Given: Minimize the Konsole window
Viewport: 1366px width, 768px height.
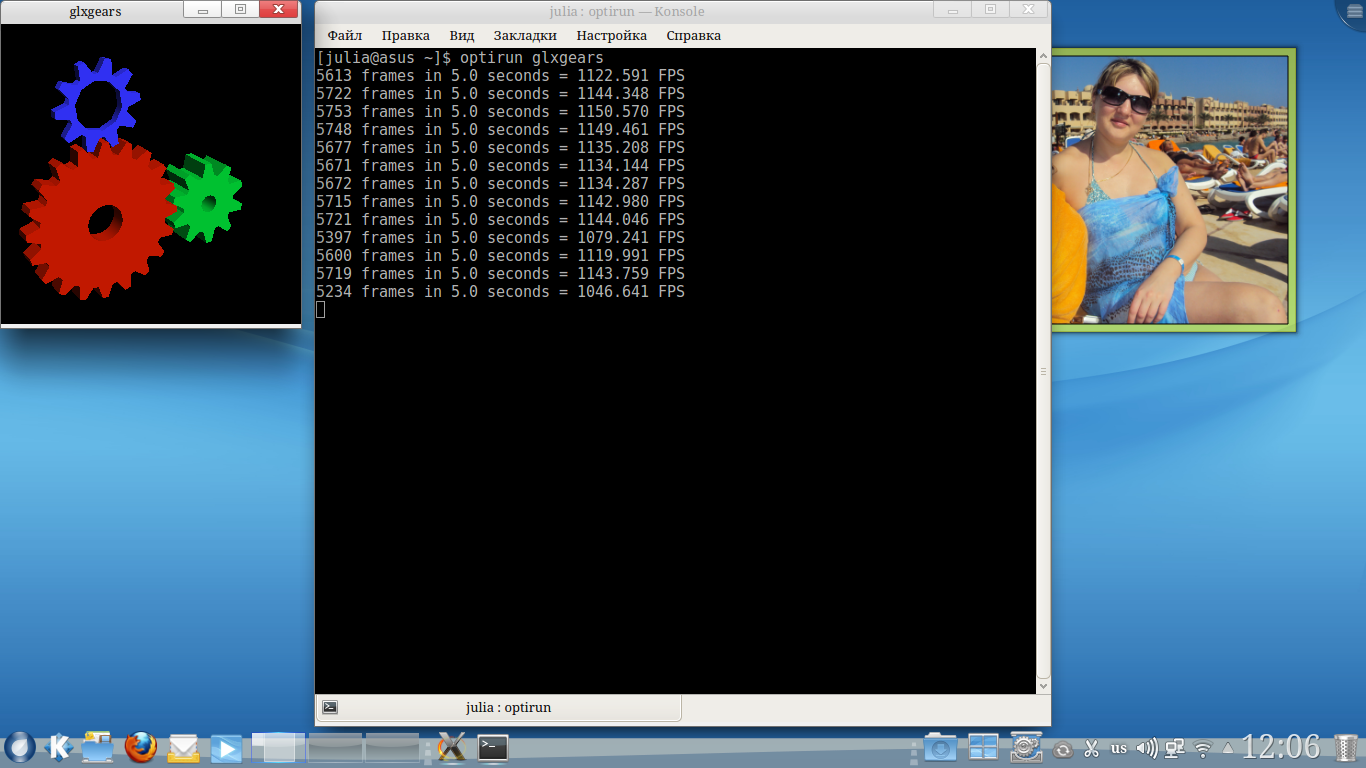Looking at the screenshot, I should pos(953,10).
